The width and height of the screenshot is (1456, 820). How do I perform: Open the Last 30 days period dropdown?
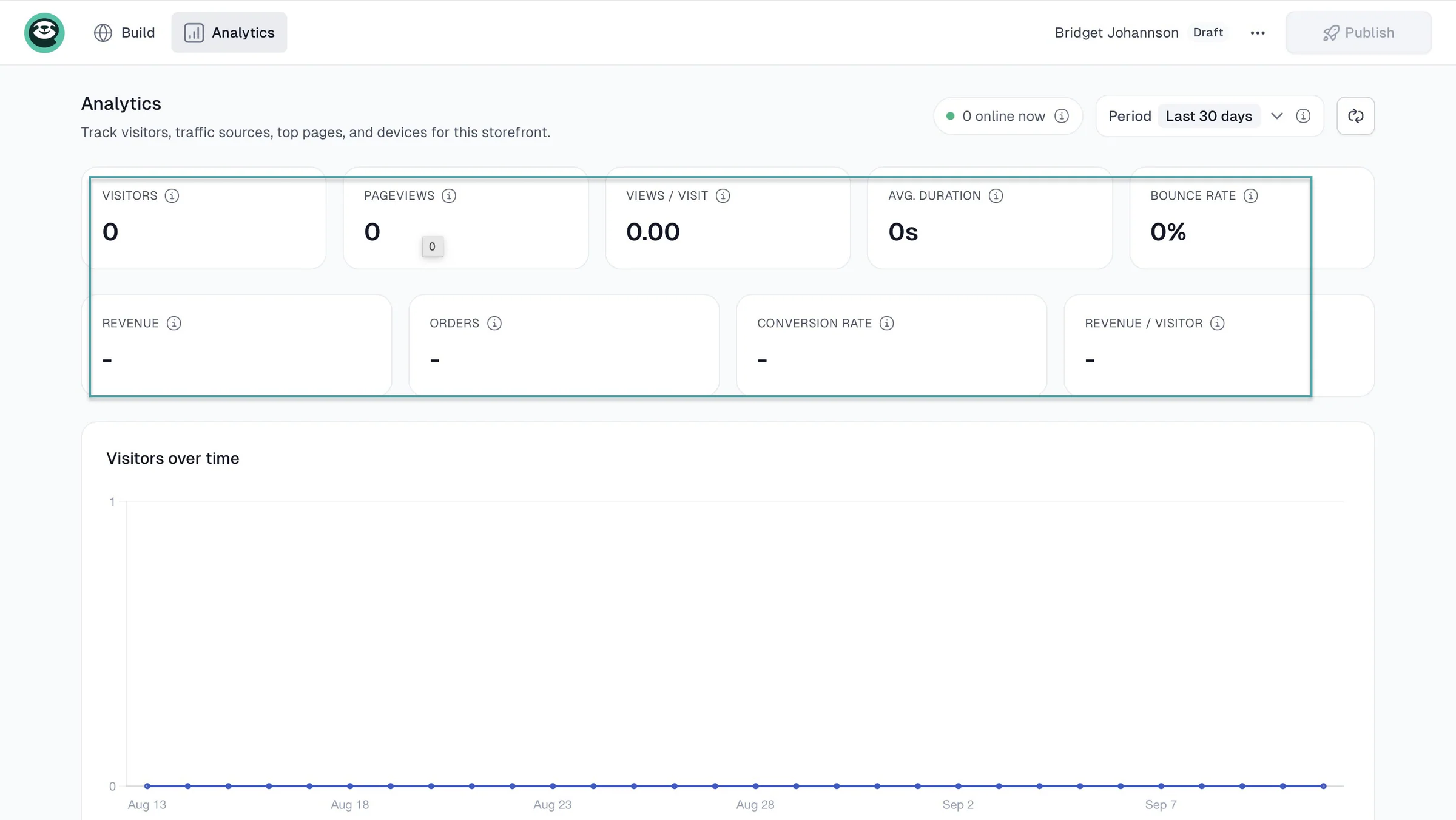click(1208, 116)
